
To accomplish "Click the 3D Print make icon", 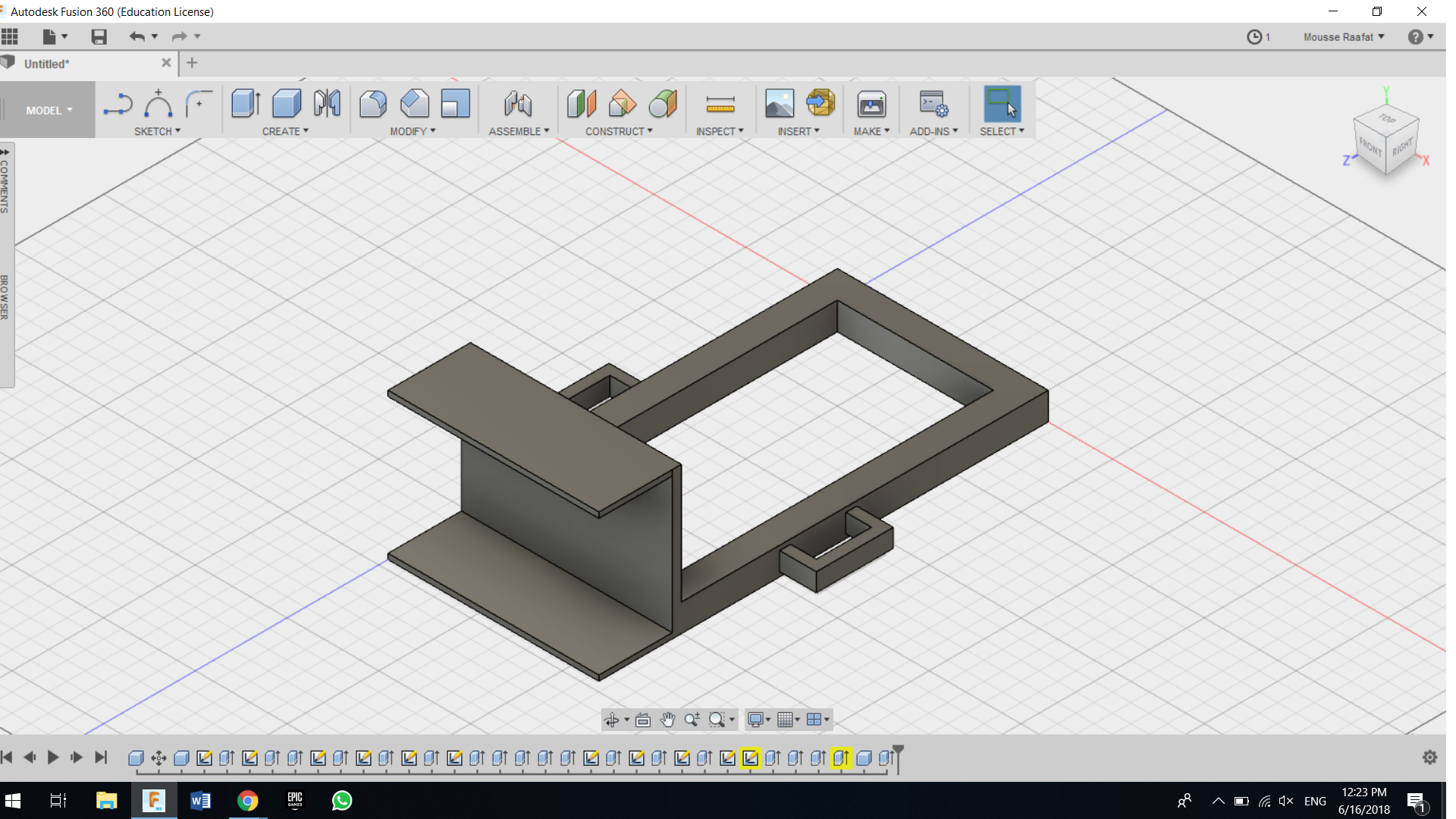I will click(x=871, y=104).
